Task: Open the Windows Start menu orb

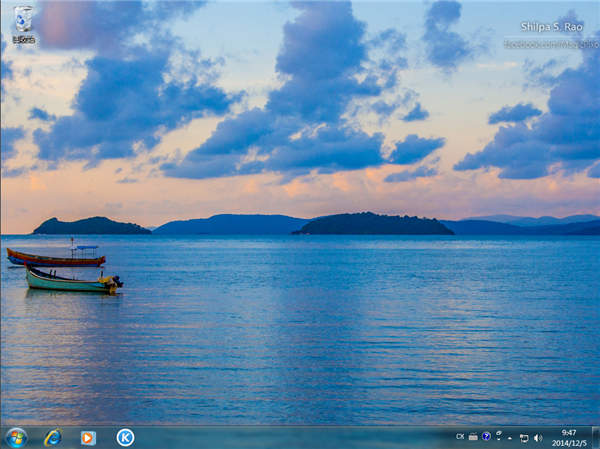Action: pos(16,437)
